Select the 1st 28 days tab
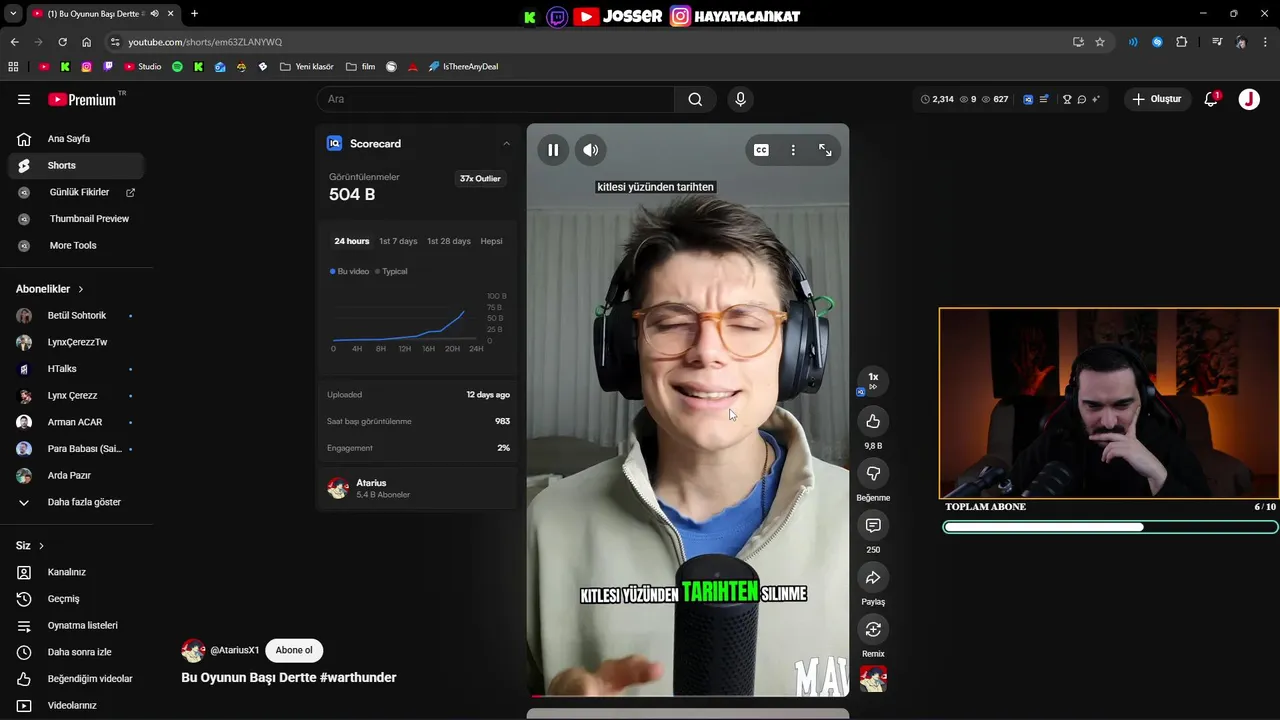 point(449,241)
